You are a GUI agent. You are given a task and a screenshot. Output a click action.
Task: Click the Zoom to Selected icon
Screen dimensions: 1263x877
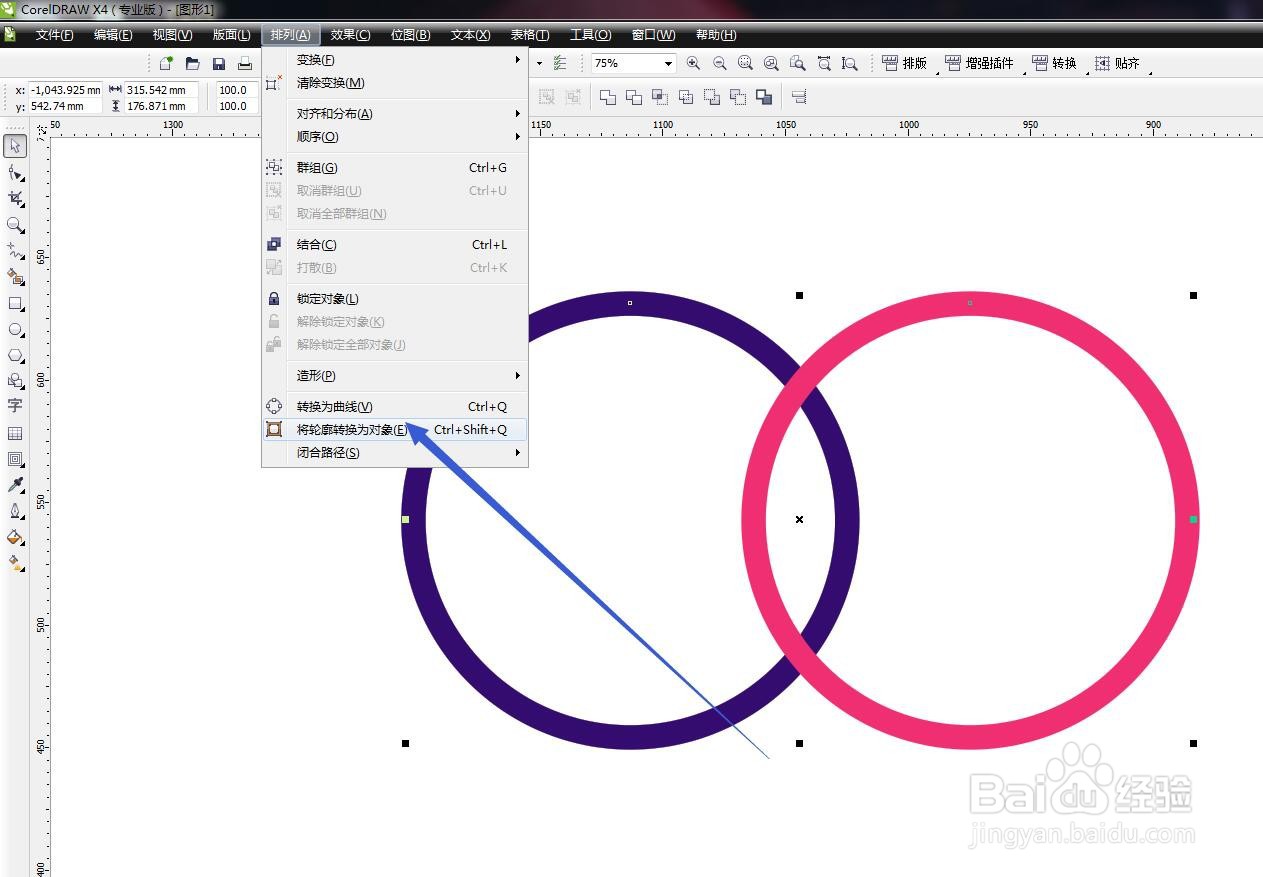click(745, 63)
